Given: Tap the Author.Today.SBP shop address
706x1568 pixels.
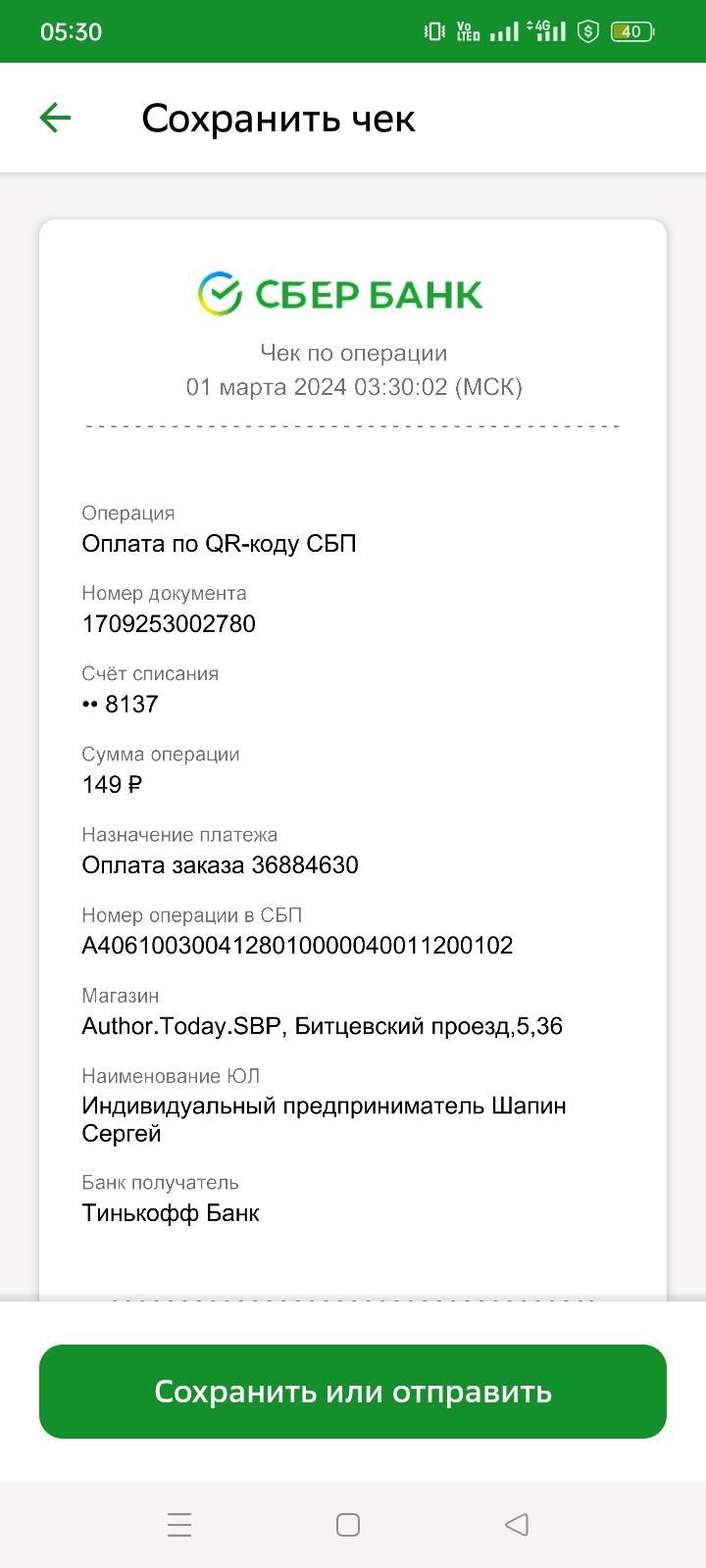Looking at the screenshot, I should click(x=322, y=1026).
